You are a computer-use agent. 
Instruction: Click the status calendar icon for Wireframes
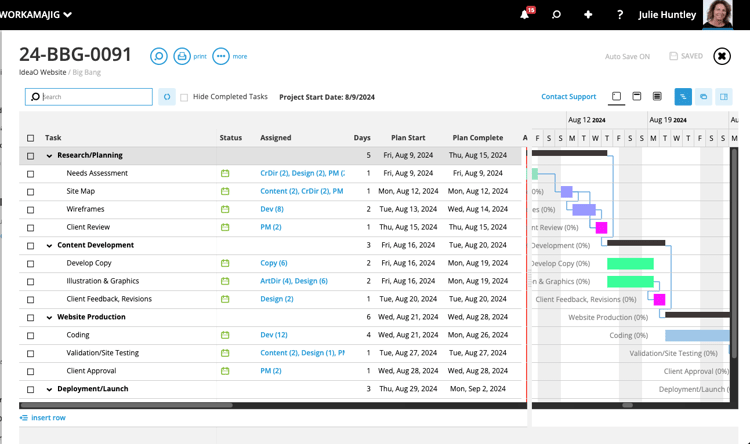(225, 210)
